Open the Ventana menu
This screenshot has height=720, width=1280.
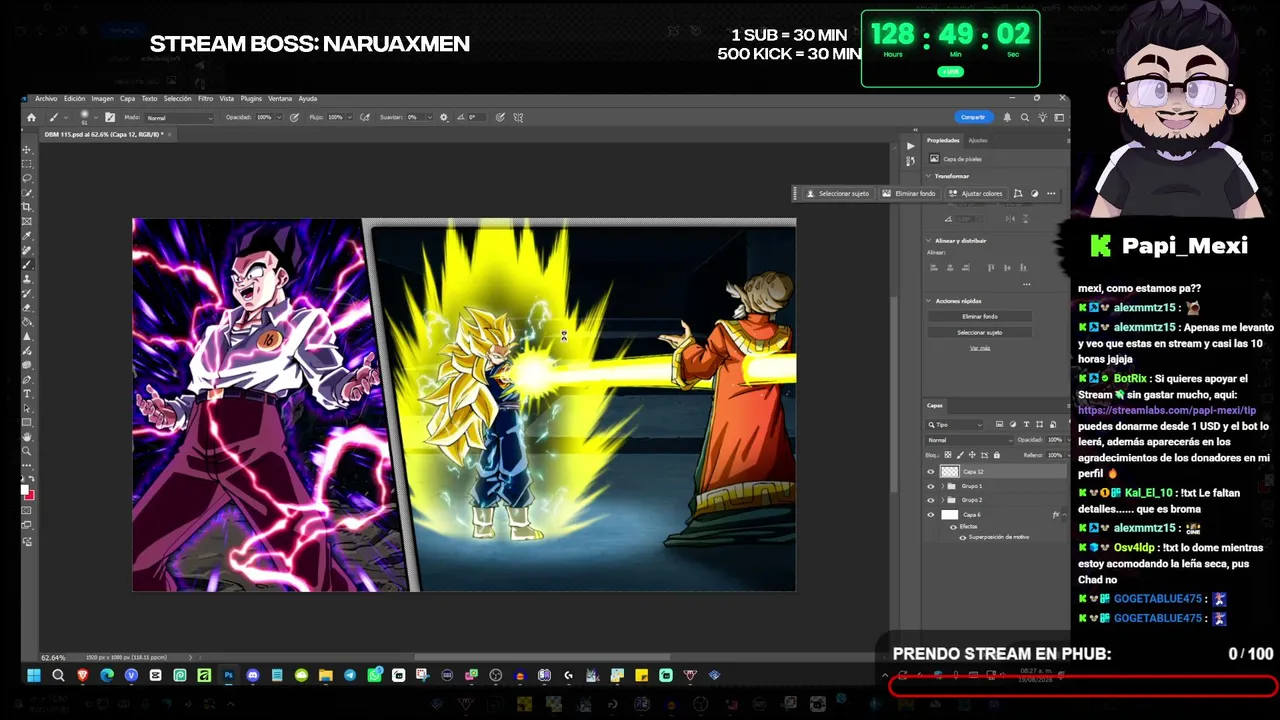pyautogui.click(x=280, y=99)
